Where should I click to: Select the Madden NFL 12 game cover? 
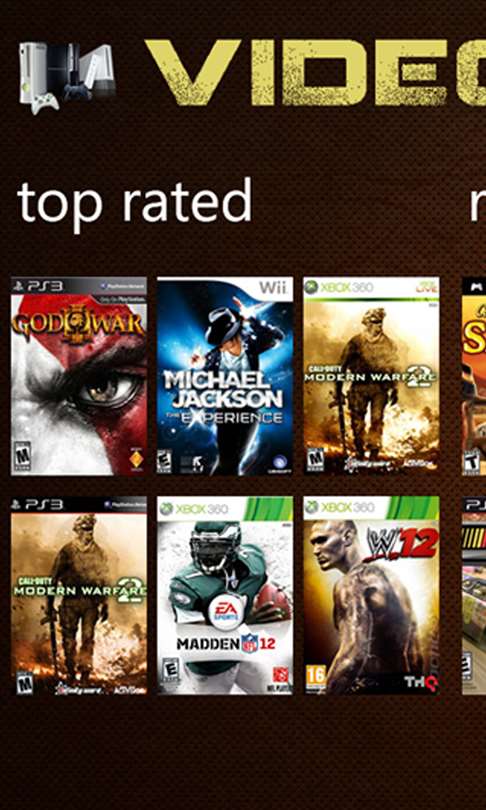point(225,596)
